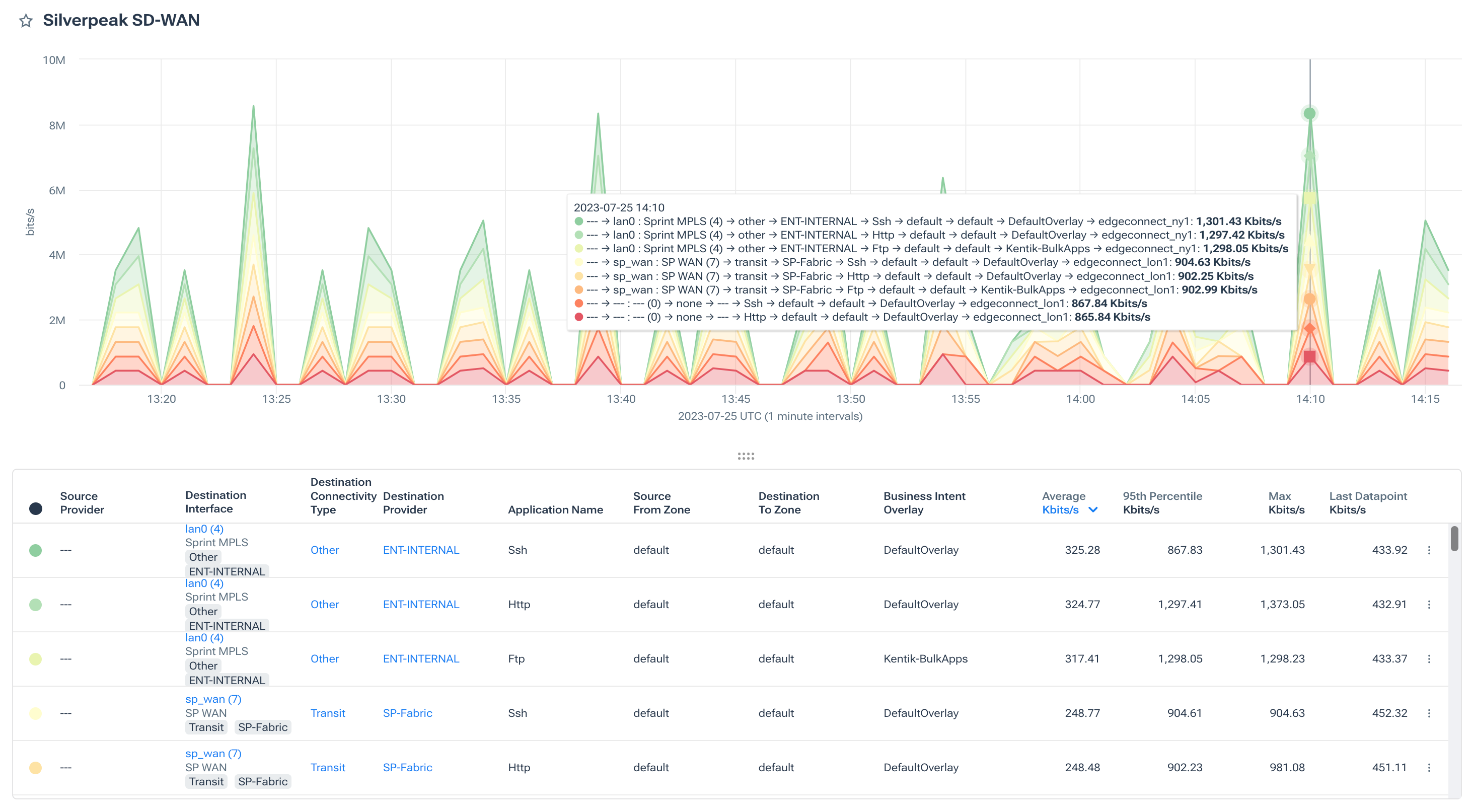Click the Transit connectivity type link
The height and width of the screenshot is (812, 1472).
(x=328, y=713)
